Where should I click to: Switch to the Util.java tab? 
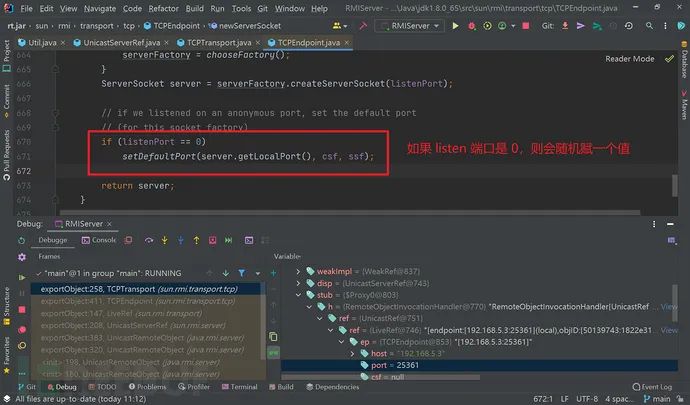[x=42, y=43]
